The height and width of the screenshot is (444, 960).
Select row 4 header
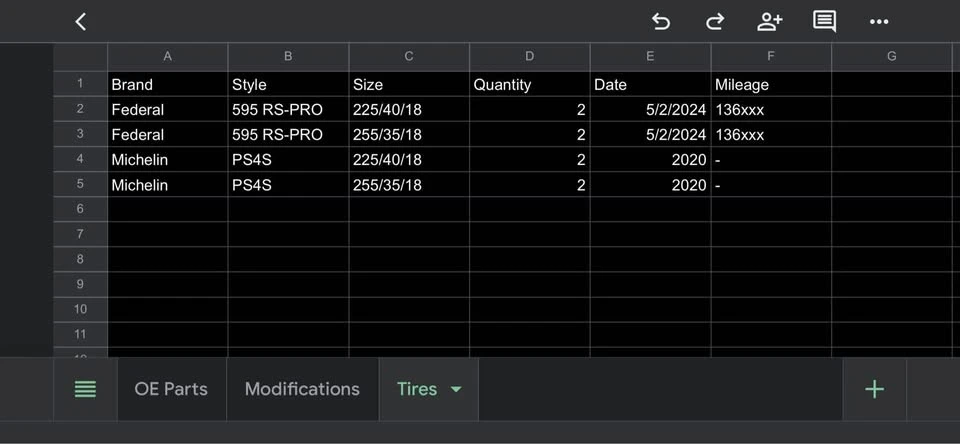tap(80, 159)
